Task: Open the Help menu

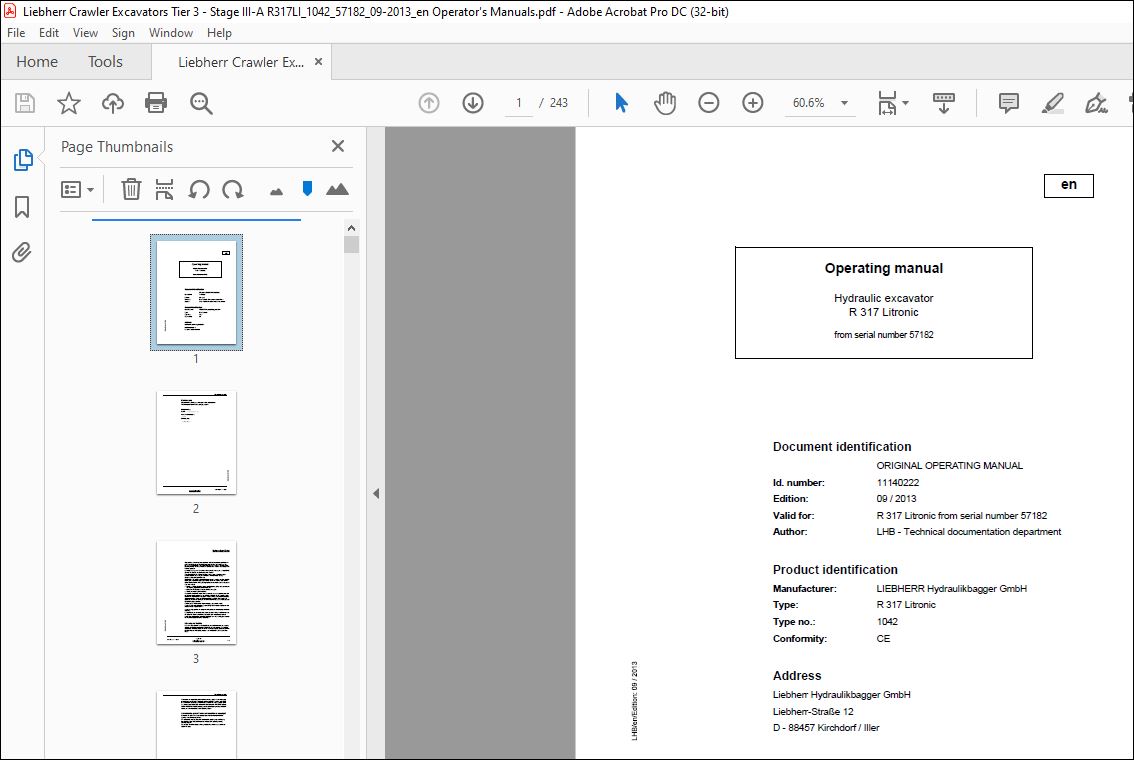Action: click(219, 33)
